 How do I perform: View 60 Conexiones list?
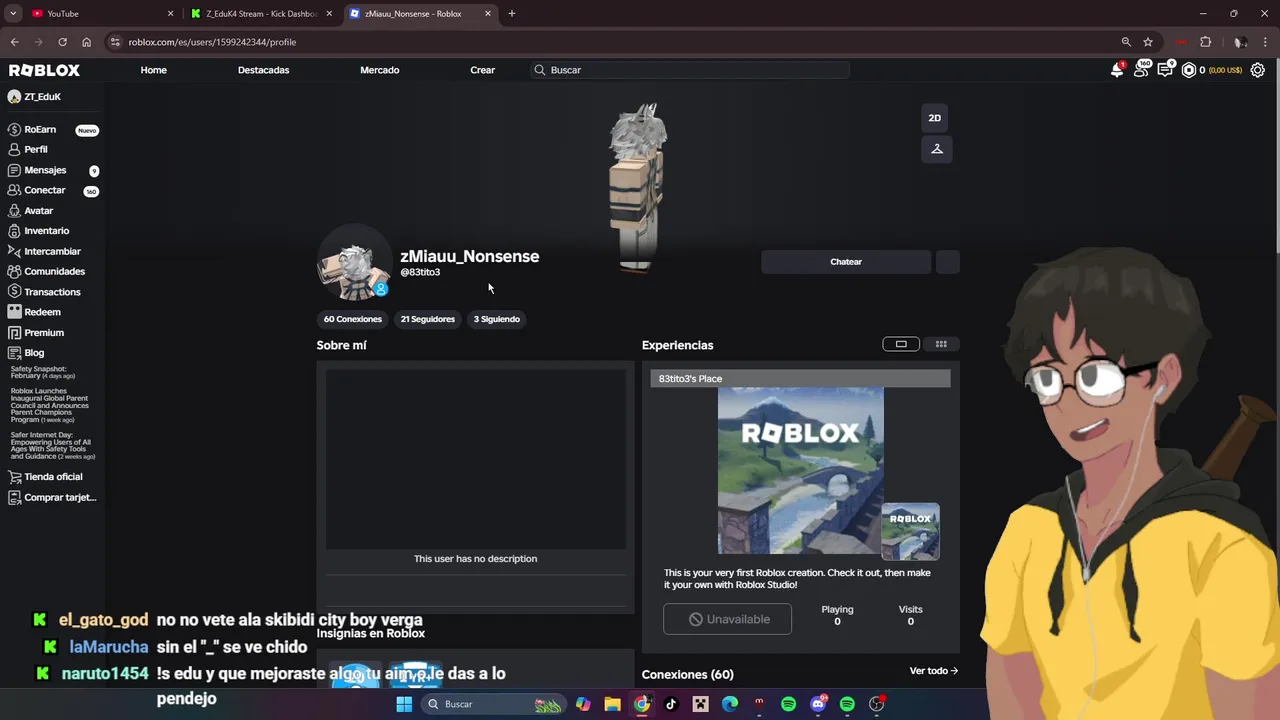point(353,319)
